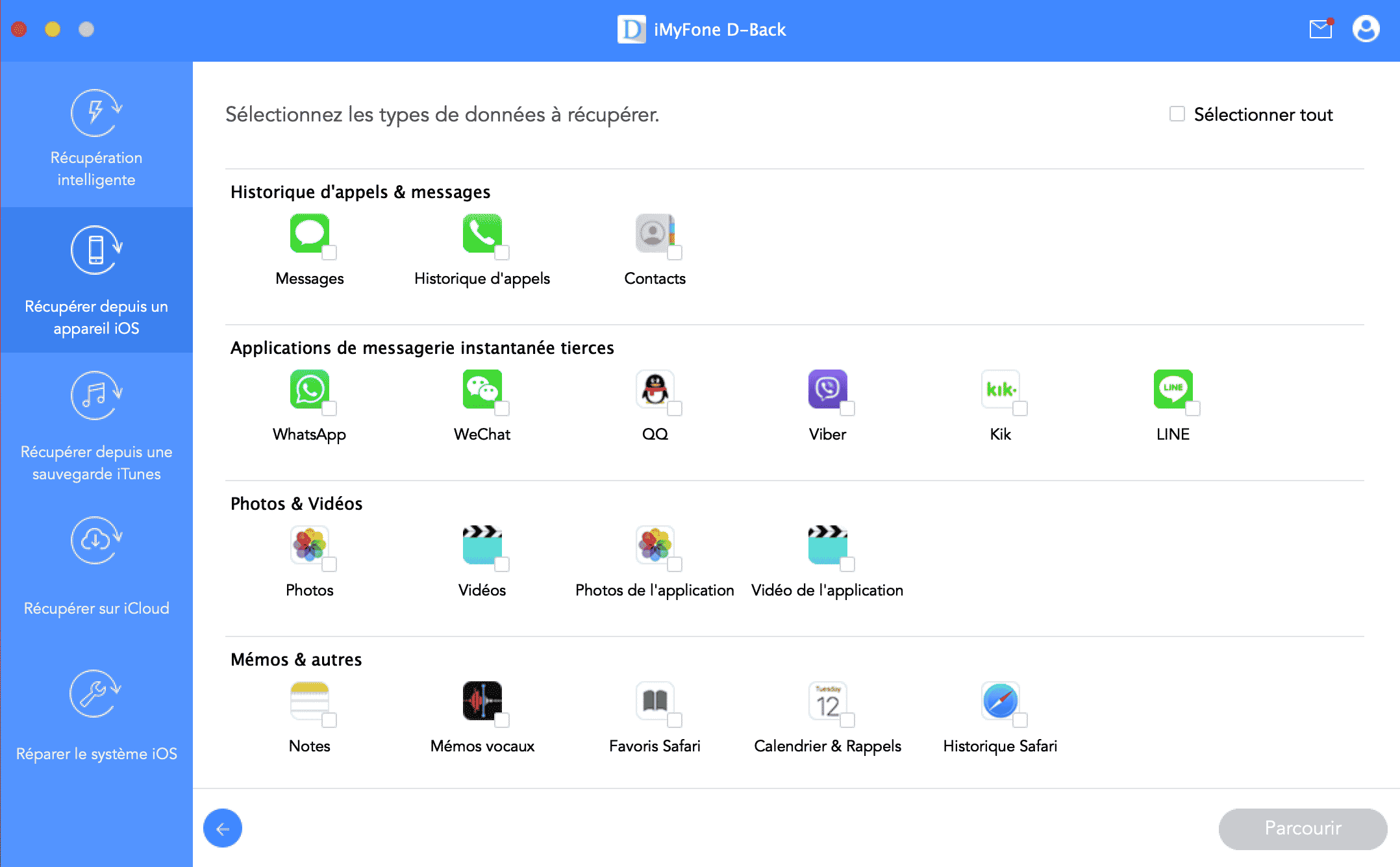The image size is (1400, 867).
Task: Click the Photos de l'application label
Action: click(x=655, y=590)
